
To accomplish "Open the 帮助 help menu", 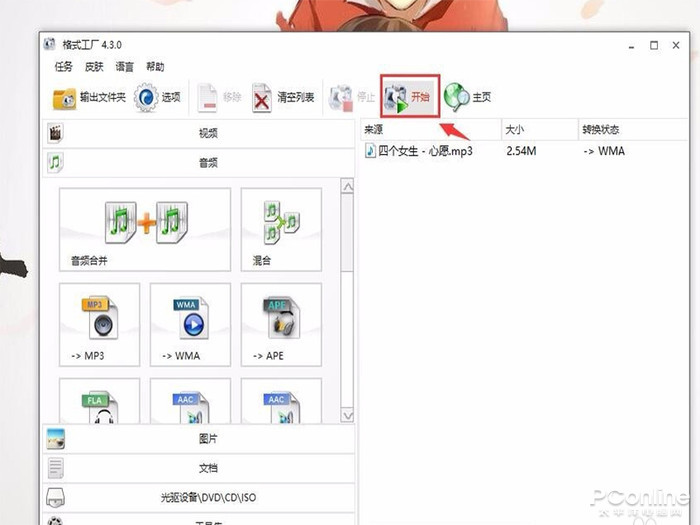I will pos(154,67).
